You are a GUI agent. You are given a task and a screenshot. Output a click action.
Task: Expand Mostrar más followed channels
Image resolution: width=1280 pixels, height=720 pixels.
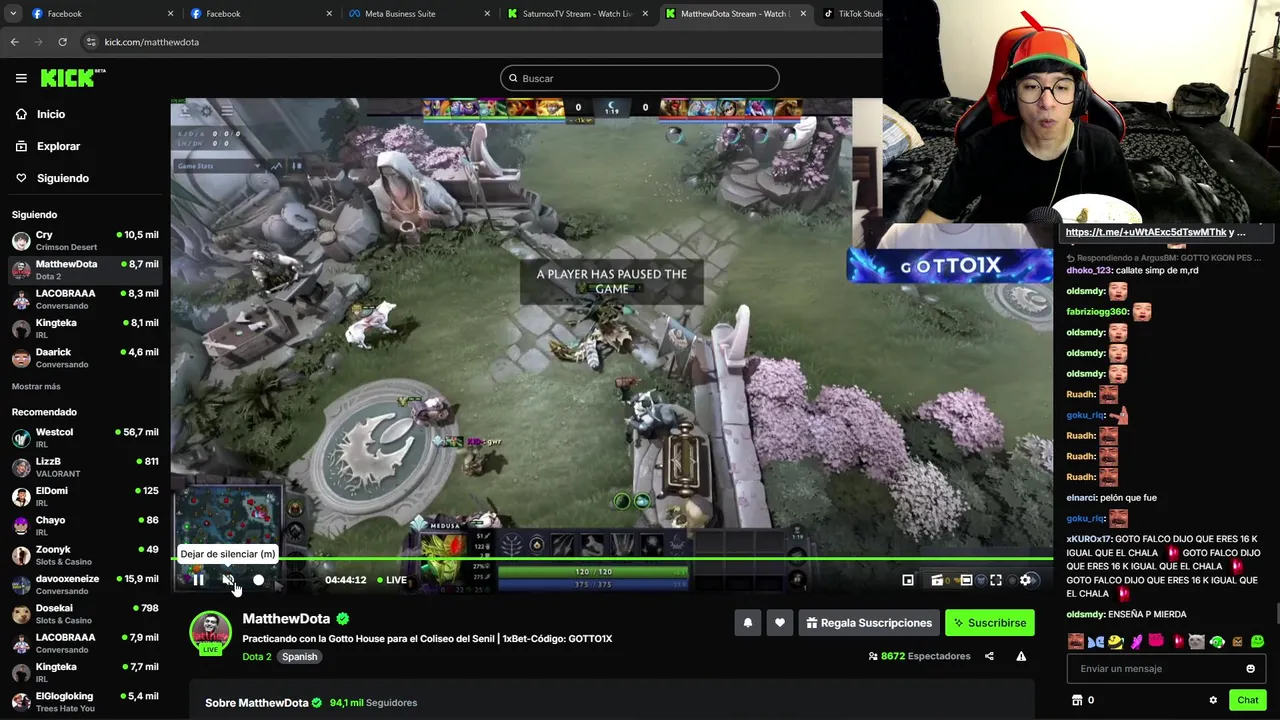coord(36,386)
